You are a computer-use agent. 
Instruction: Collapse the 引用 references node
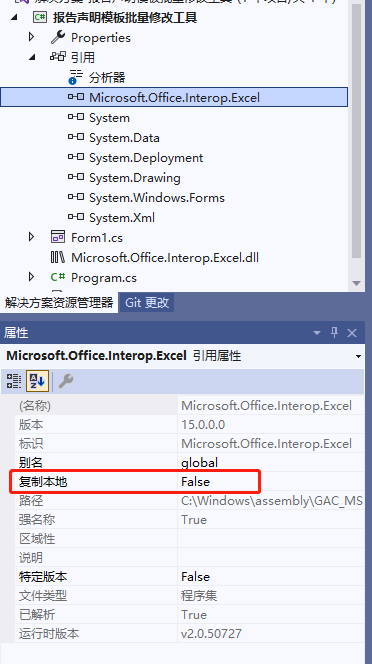tap(32, 57)
